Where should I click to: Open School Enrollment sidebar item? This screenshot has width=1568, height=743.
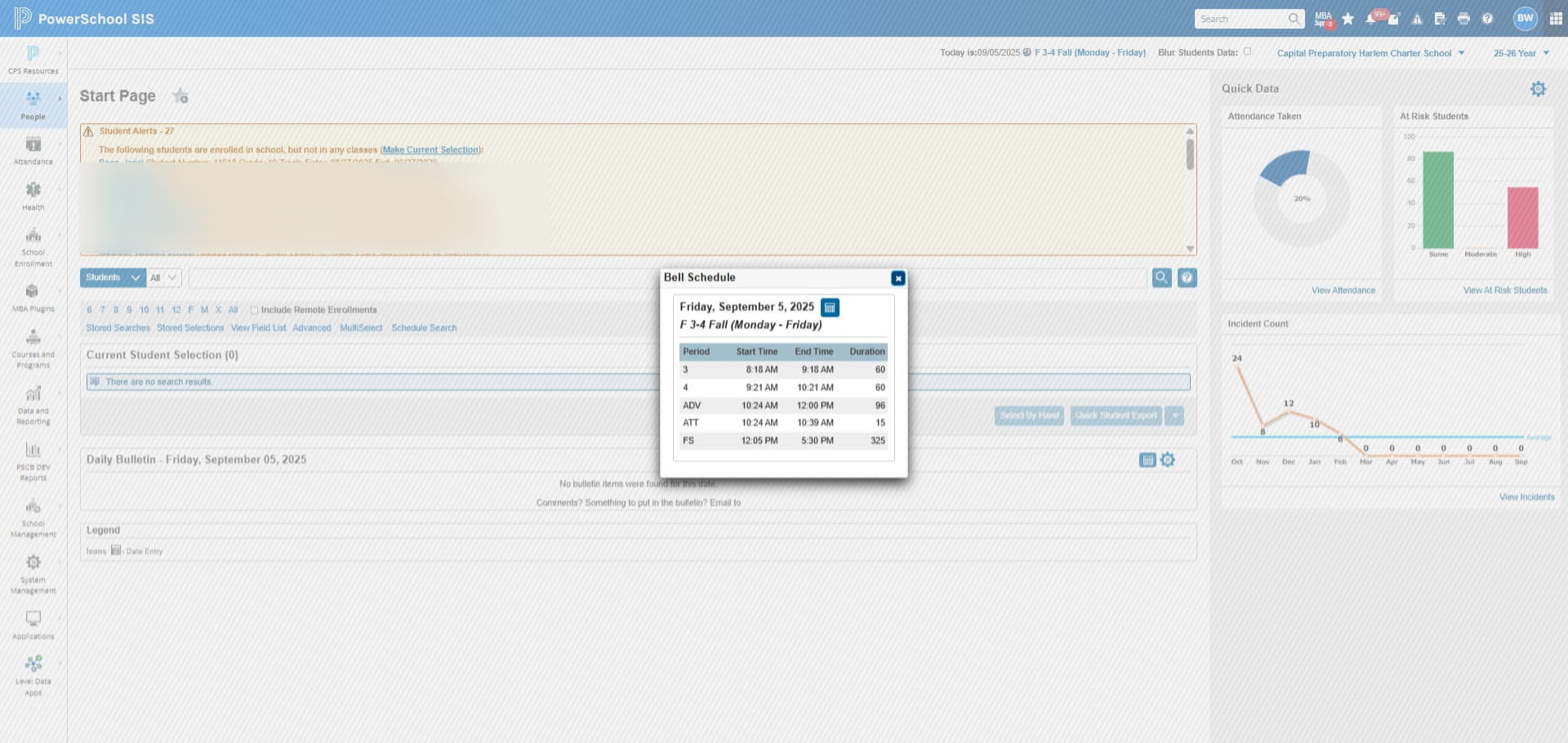33,247
